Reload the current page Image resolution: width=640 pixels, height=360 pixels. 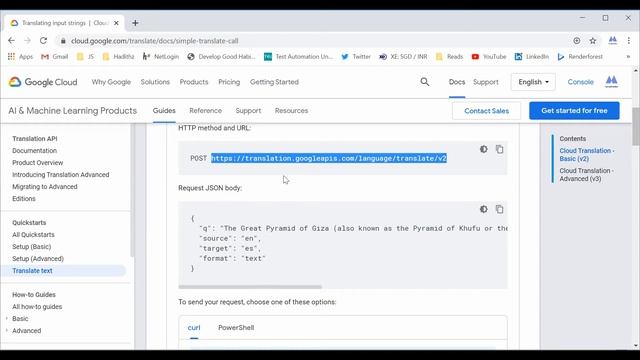(43, 41)
